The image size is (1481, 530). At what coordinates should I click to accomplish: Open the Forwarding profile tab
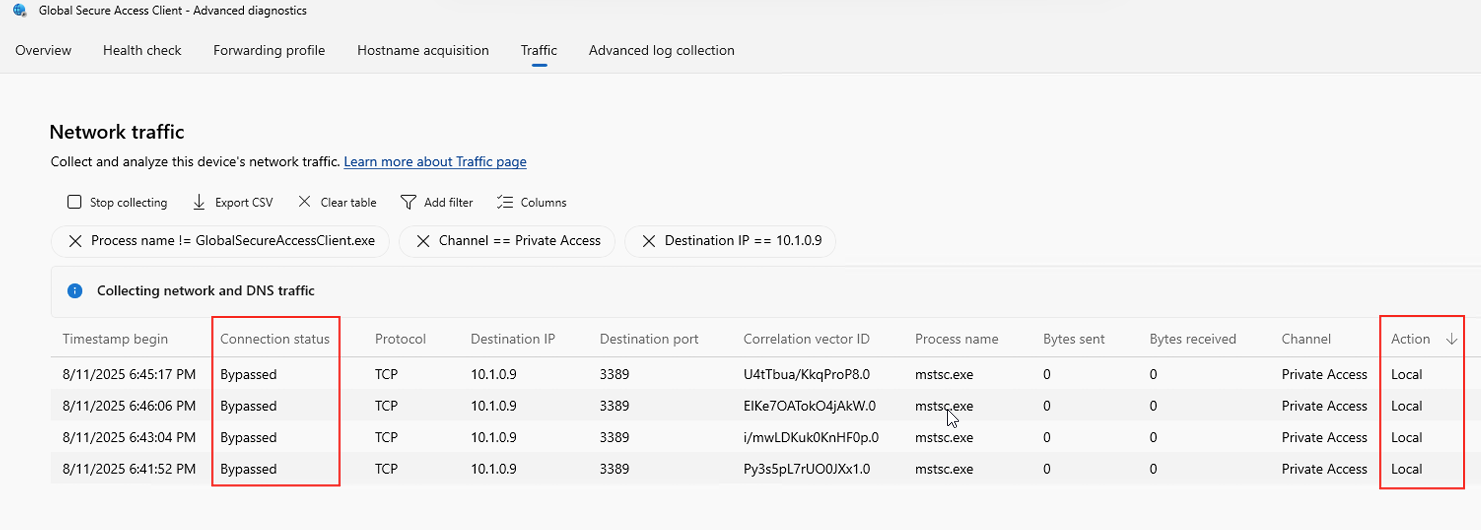[269, 50]
